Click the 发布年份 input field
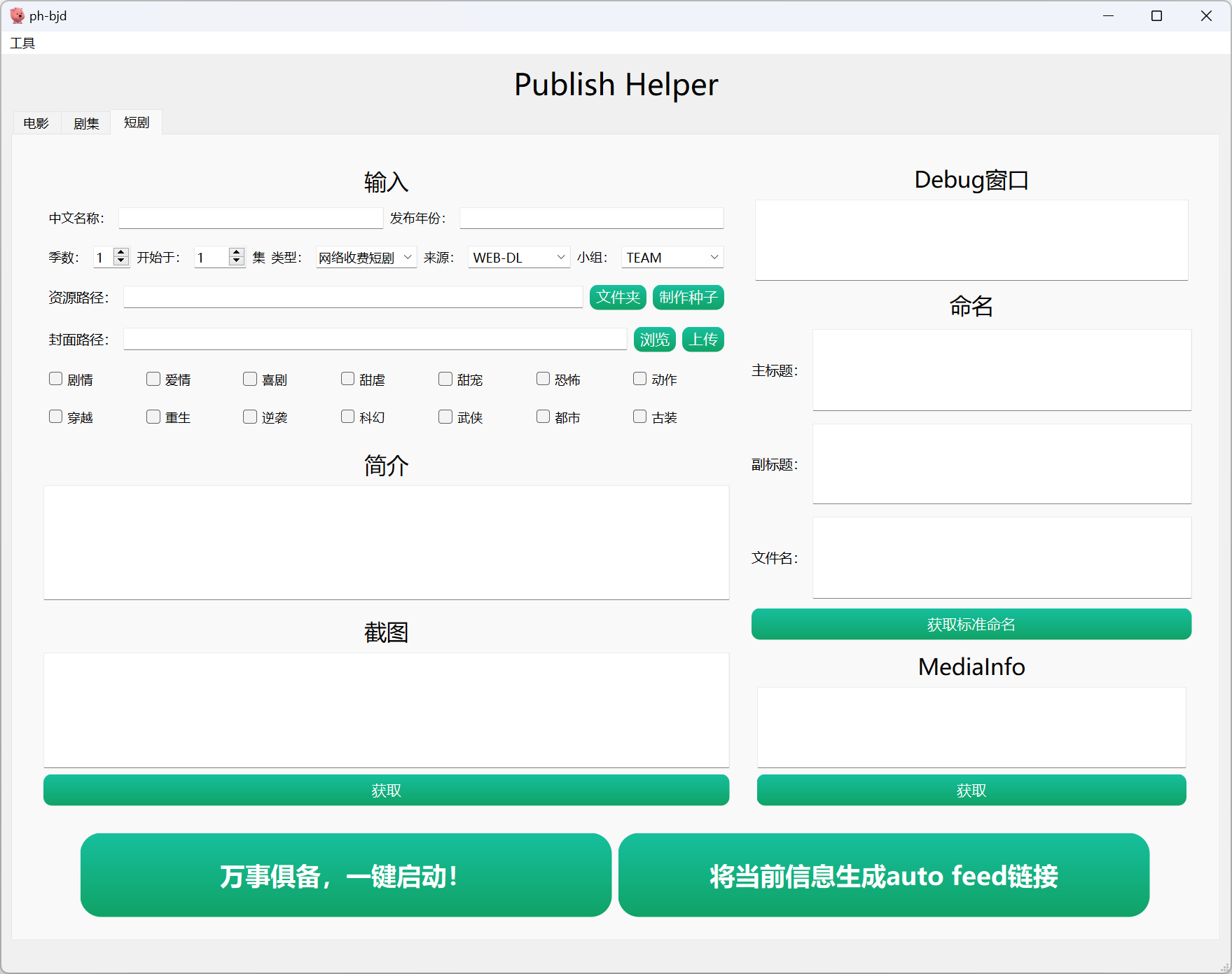 [592, 218]
